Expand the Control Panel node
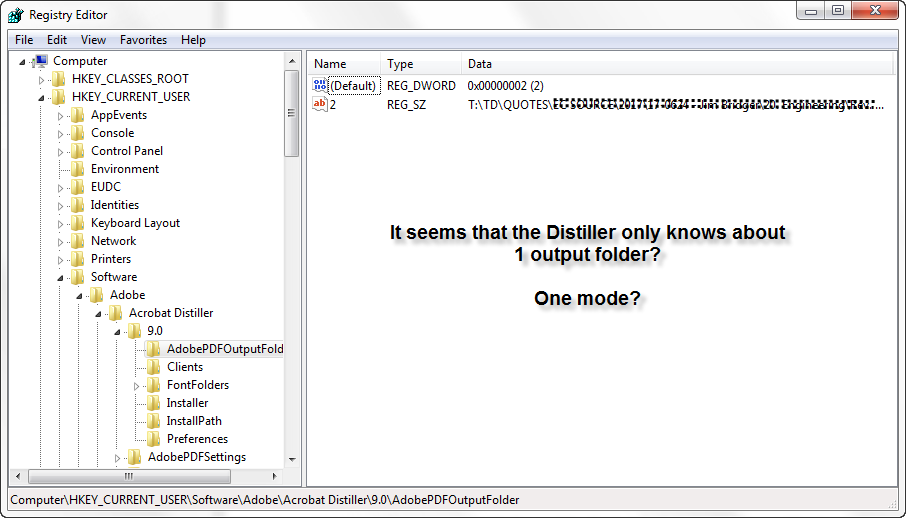Image resolution: width=906 pixels, height=518 pixels. pyautogui.click(x=60, y=152)
